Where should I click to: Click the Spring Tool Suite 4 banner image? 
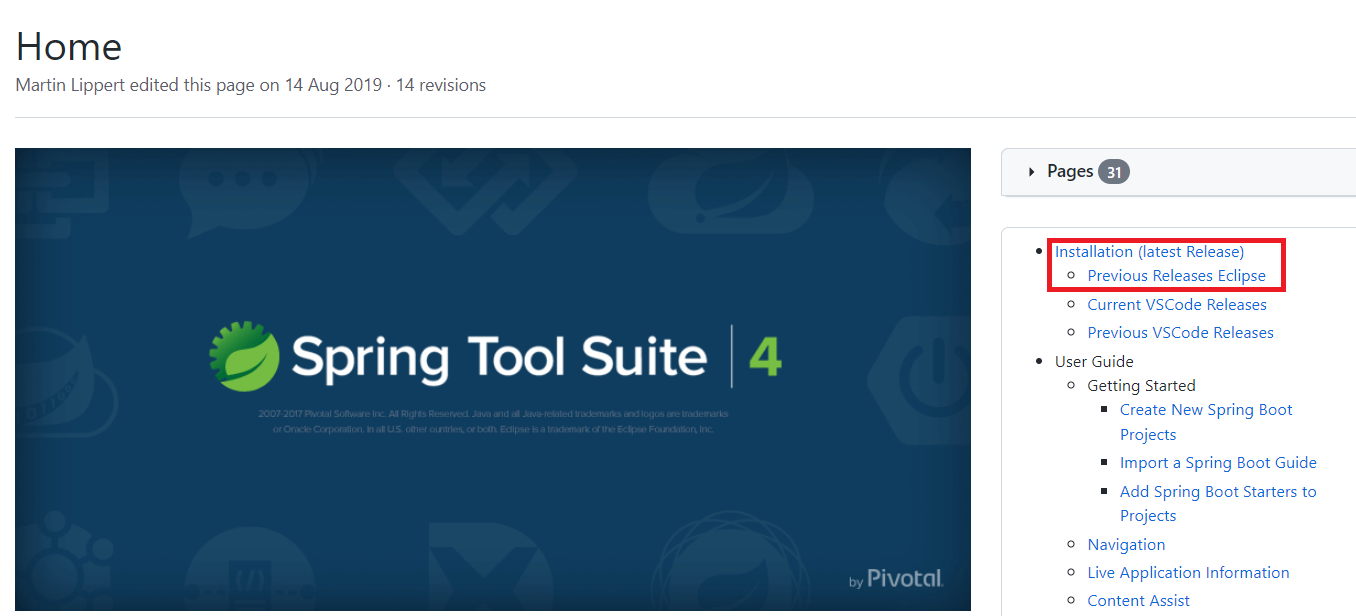coord(493,380)
